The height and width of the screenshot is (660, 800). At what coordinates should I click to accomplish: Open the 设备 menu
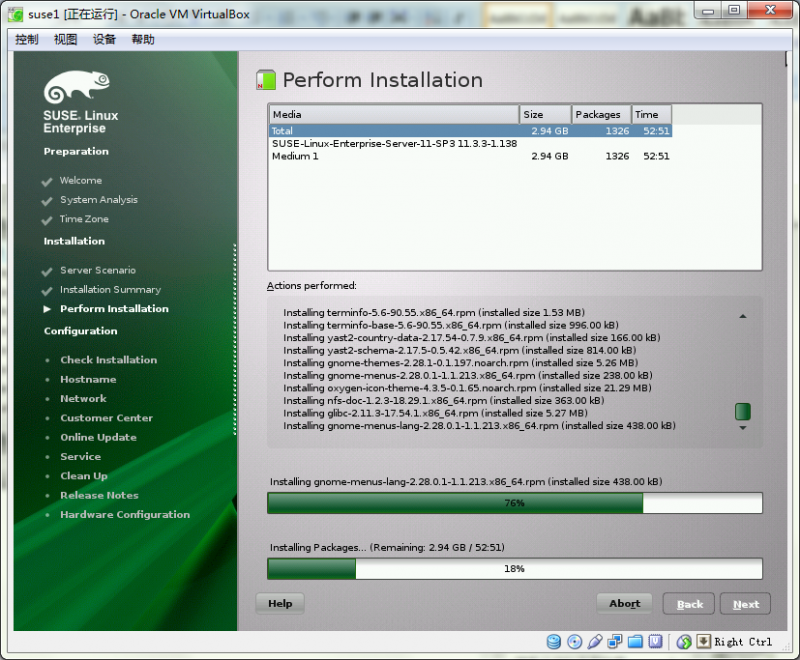pyautogui.click(x=104, y=39)
